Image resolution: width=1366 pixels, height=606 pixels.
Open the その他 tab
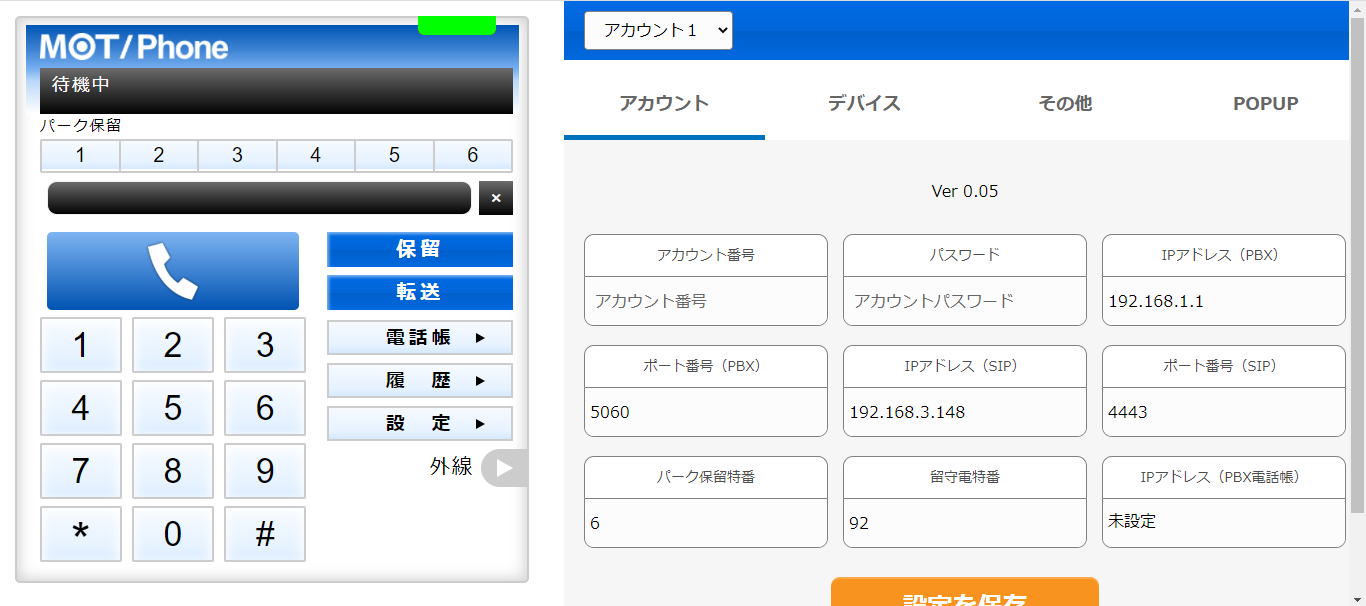pos(1065,103)
